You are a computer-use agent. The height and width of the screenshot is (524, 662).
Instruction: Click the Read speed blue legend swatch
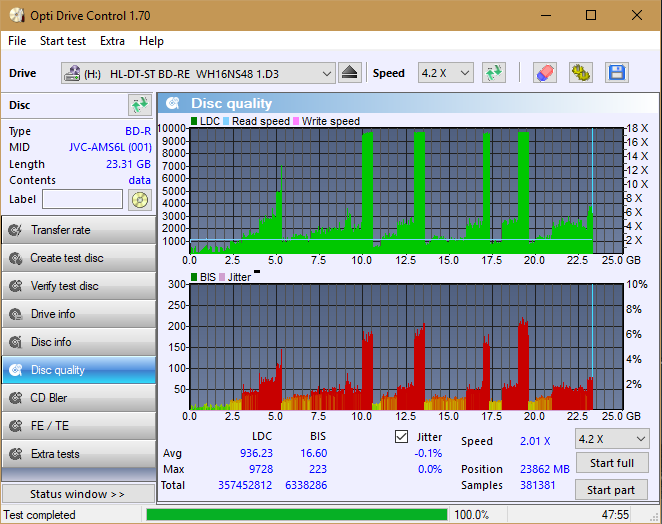click(x=226, y=121)
